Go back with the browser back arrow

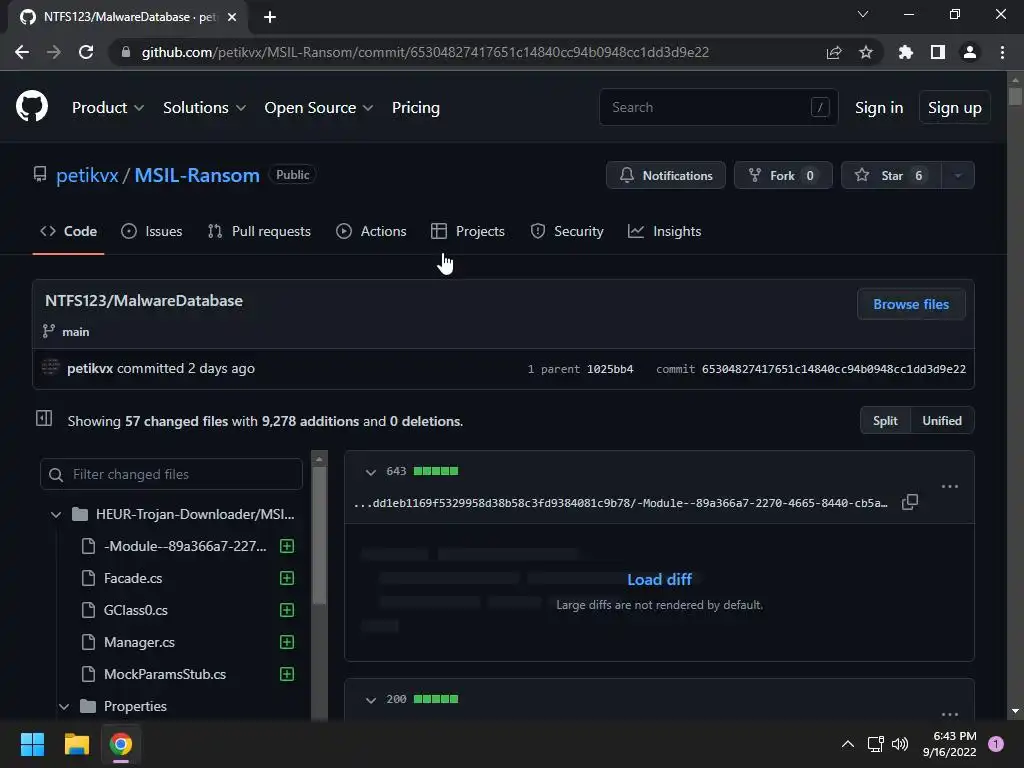22,52
